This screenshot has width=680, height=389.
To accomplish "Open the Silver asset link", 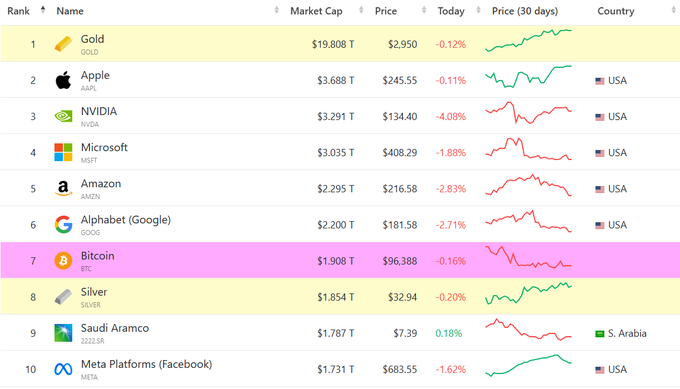I will click(x=94, y=292).
